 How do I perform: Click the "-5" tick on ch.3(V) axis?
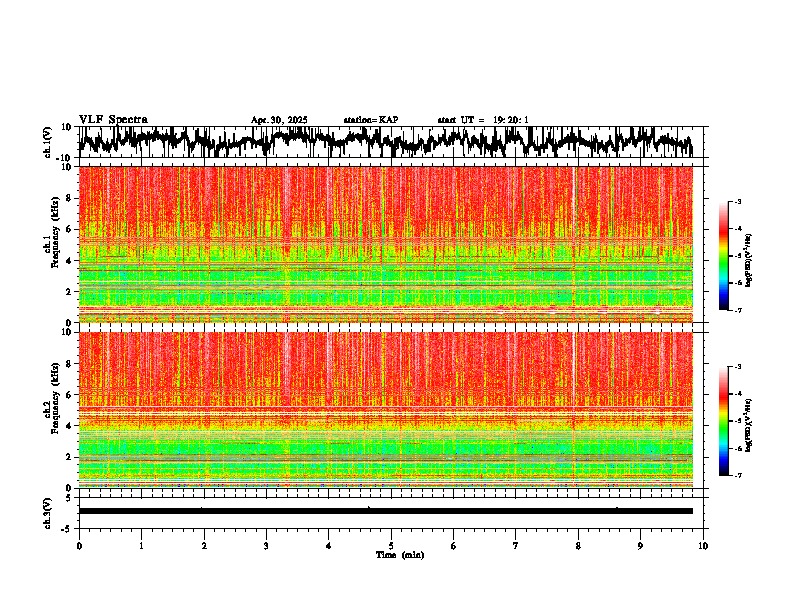(x=68, y=529)
